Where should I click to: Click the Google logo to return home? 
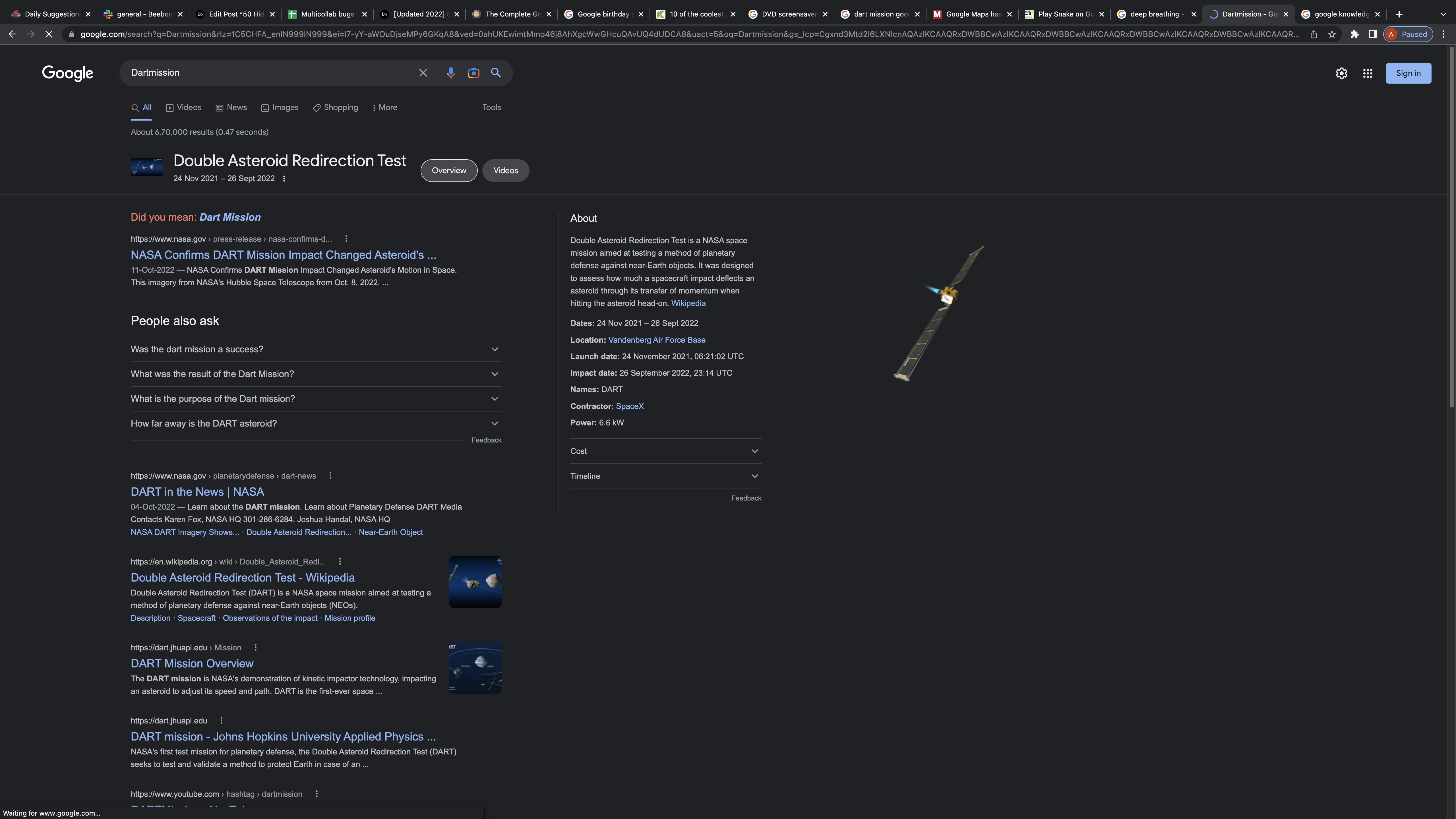[x=67, y=73]
